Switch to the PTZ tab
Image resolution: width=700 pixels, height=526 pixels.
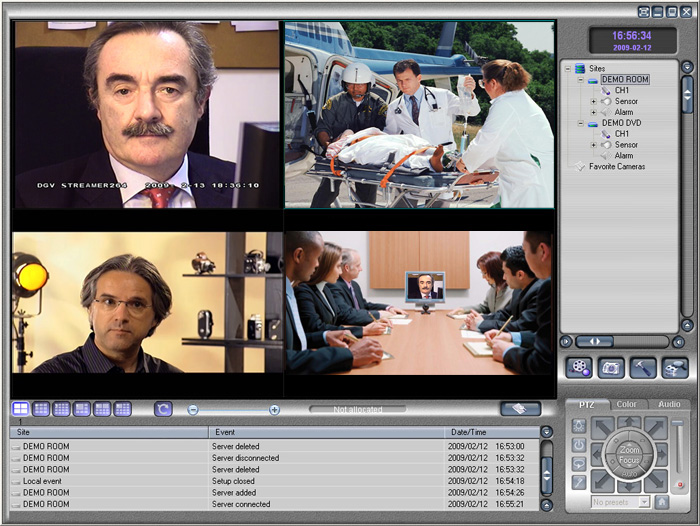(586, 405)
